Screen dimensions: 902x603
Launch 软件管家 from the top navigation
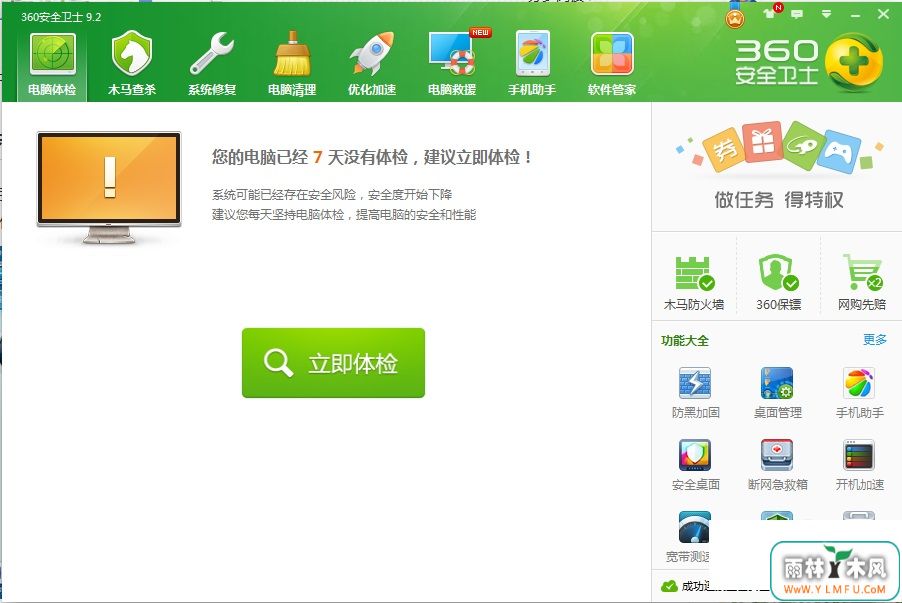click(x=612, y=63)
